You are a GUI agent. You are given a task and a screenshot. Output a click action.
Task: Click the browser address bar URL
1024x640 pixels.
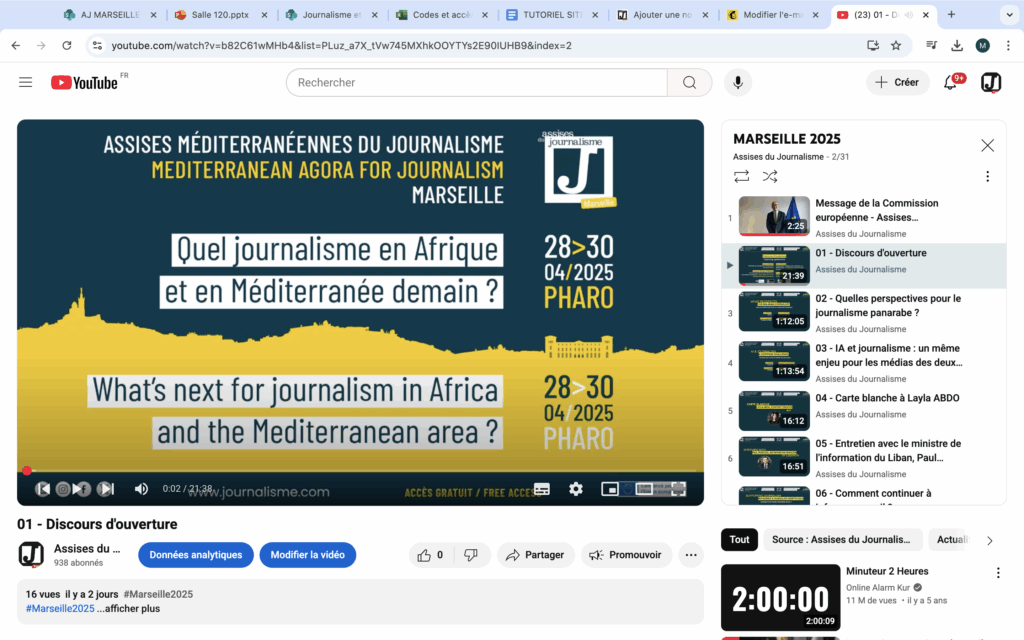tap(342, 45)
